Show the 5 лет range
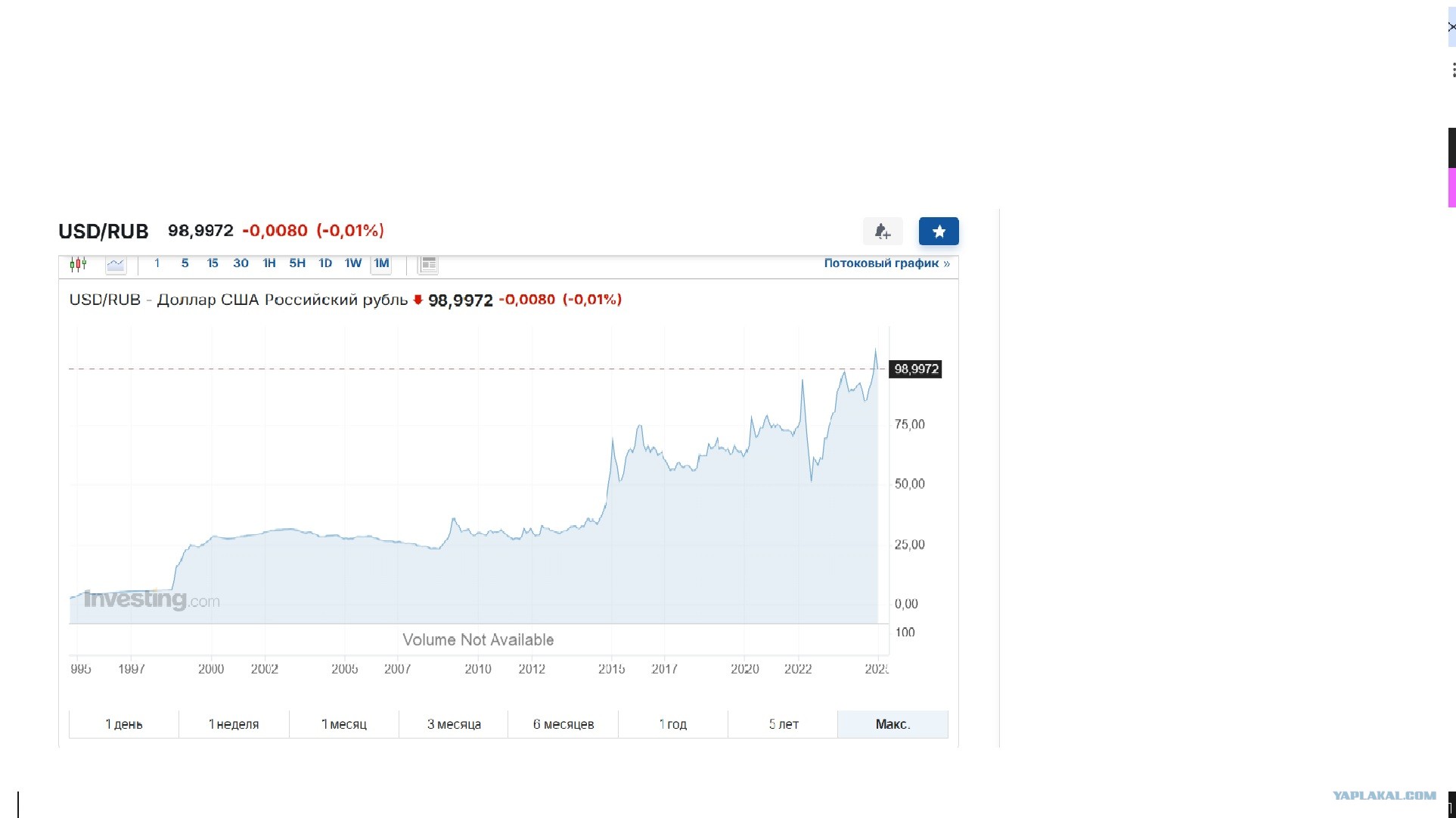 pyautogui.click(x=784, y=724)
